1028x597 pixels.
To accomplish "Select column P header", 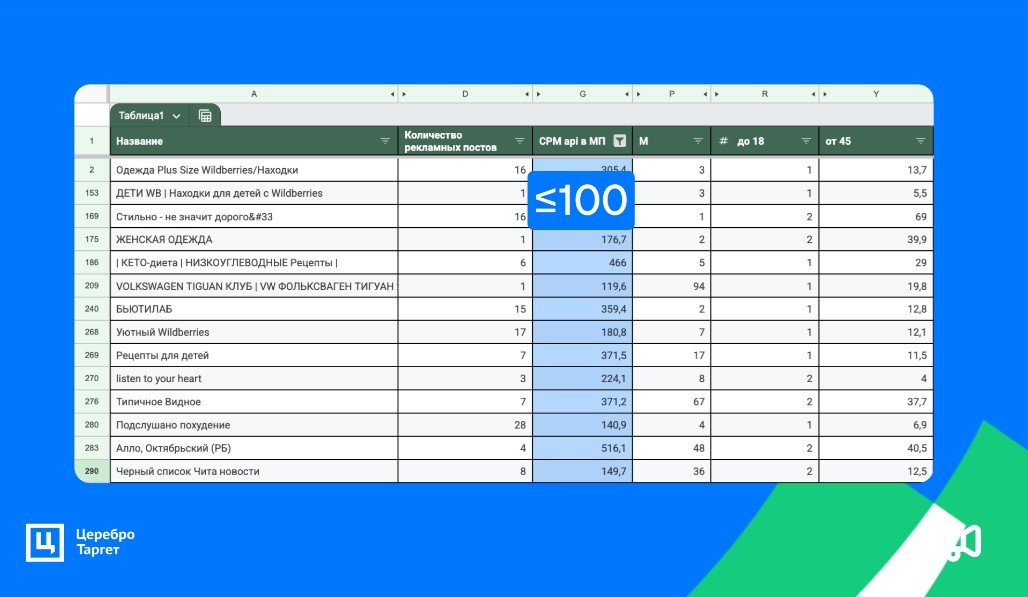I will click(x=671, y=94).
